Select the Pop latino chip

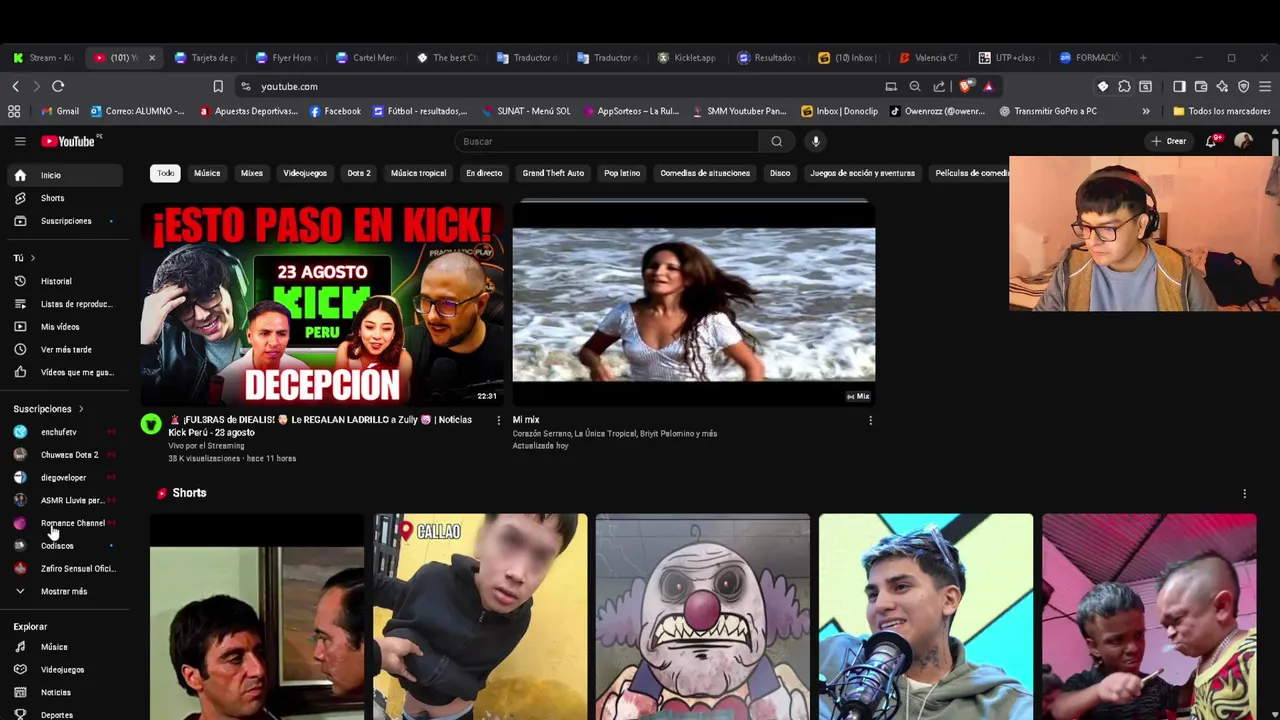click(622, 173)
